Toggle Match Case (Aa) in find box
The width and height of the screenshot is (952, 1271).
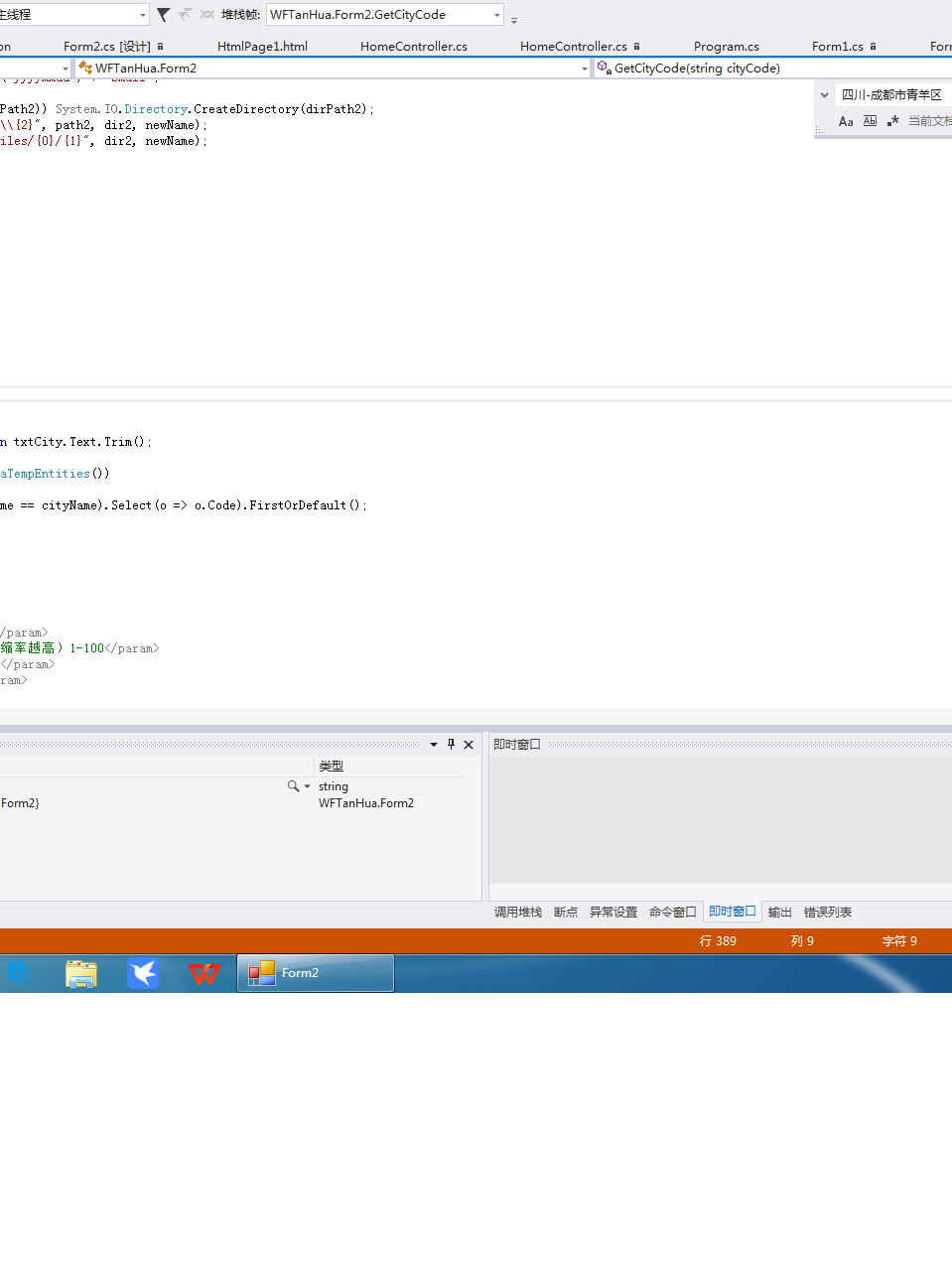click(846, 121)
